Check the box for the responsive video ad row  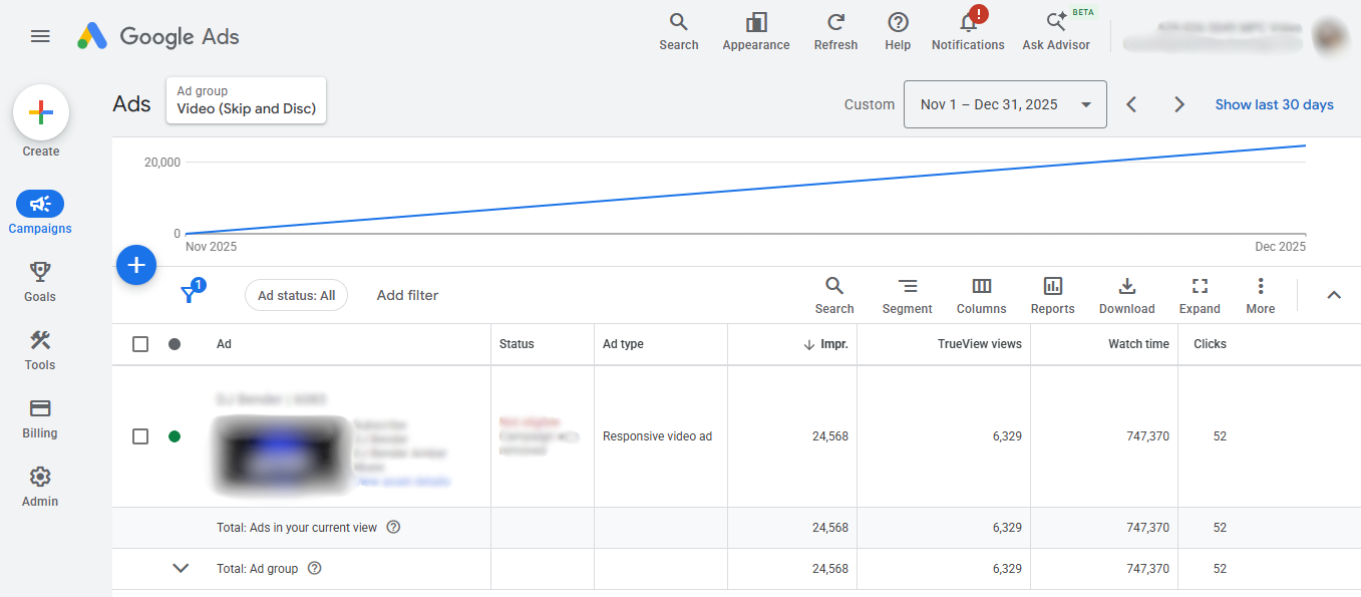tap(140, 436)
